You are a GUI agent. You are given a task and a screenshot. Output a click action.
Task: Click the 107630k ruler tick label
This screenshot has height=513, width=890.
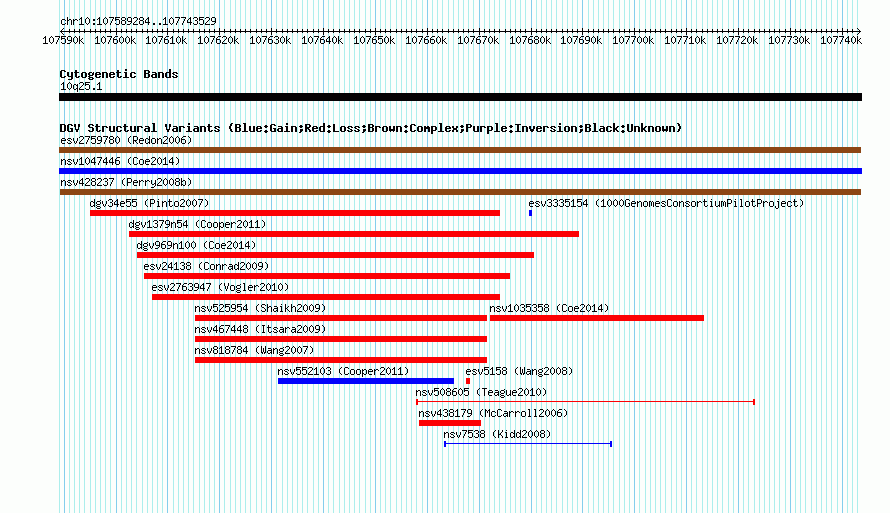click(x=270, y=41)
